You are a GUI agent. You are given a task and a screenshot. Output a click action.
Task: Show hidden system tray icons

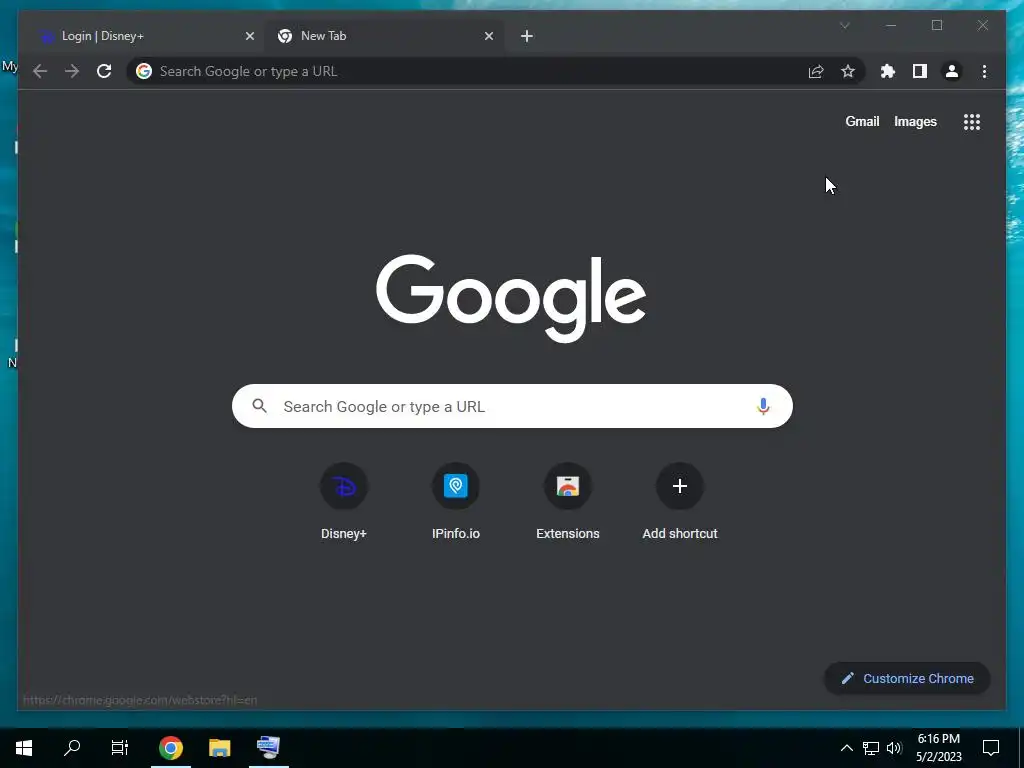pyautogui.click(x=846, y=748)
